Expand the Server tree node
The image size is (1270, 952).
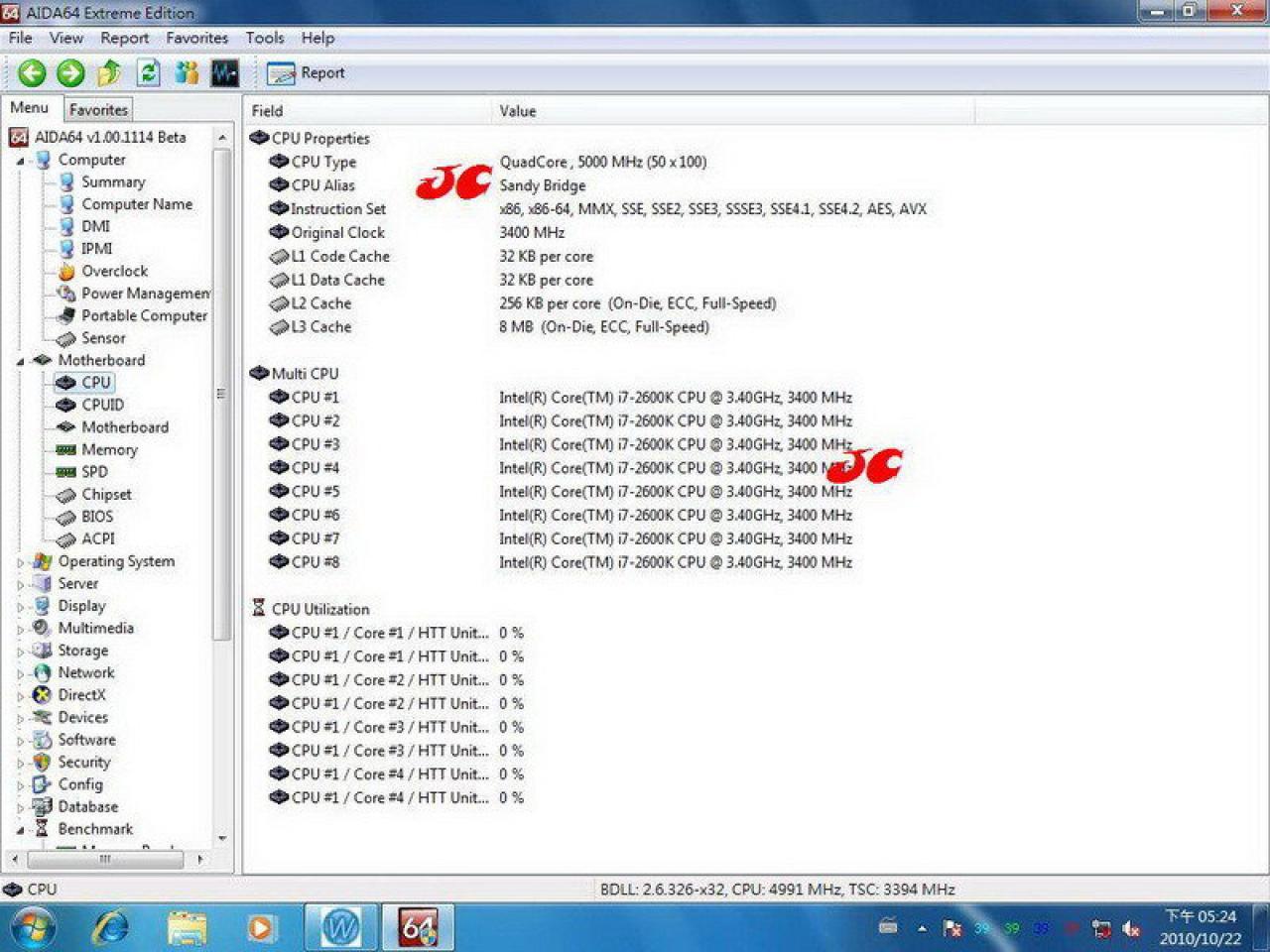(x=20, y=584)
